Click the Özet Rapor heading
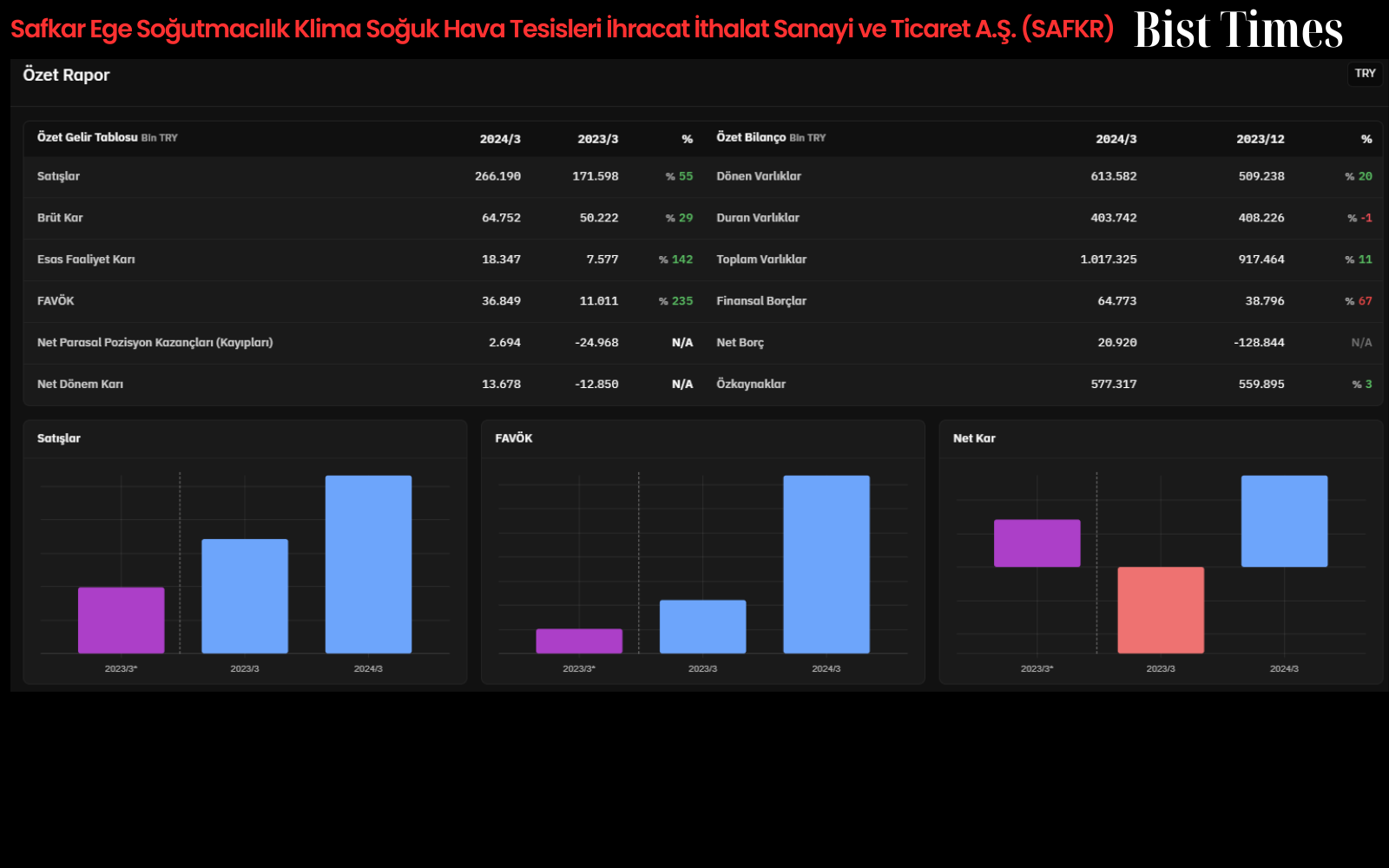1389x868 pixels. (66, 75)
